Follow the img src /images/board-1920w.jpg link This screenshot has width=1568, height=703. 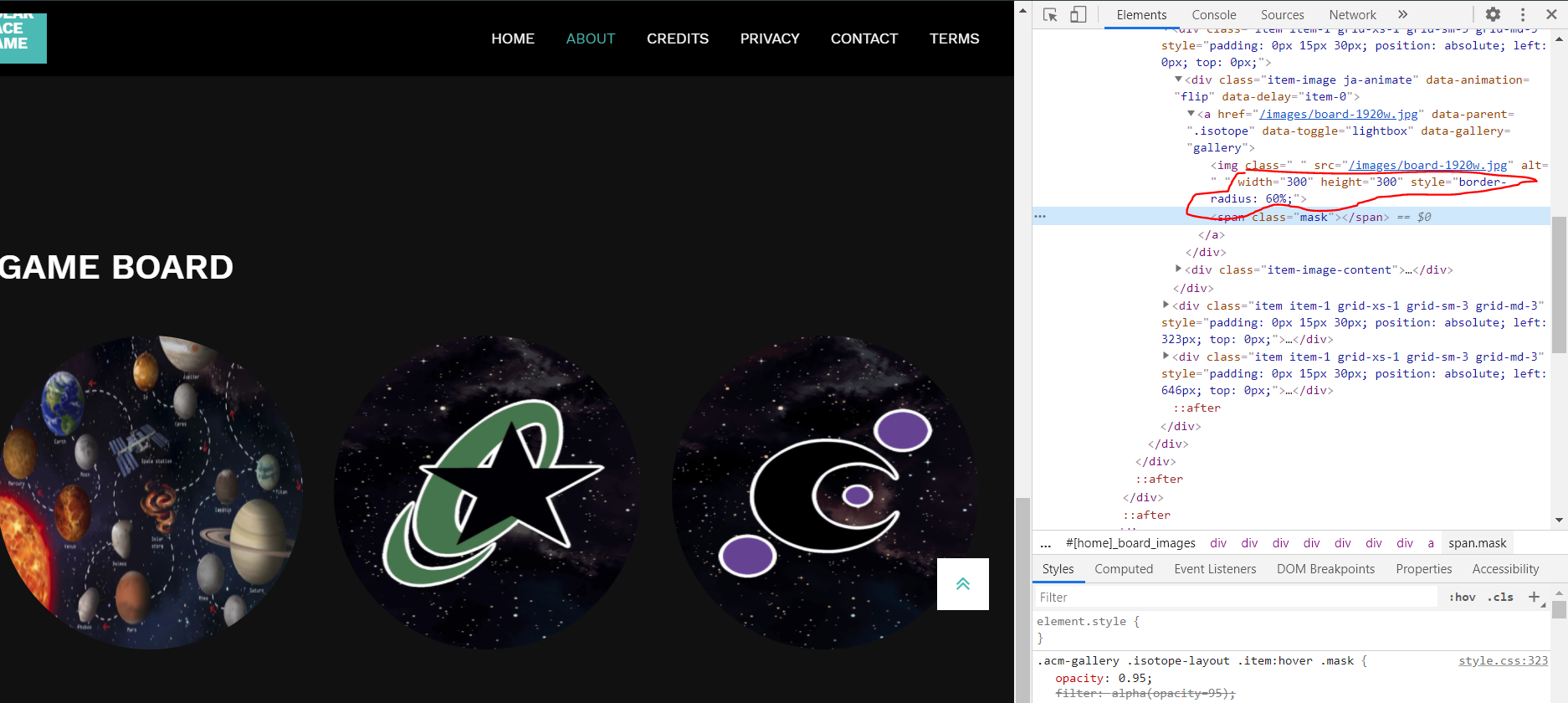tap(1428, 165)
